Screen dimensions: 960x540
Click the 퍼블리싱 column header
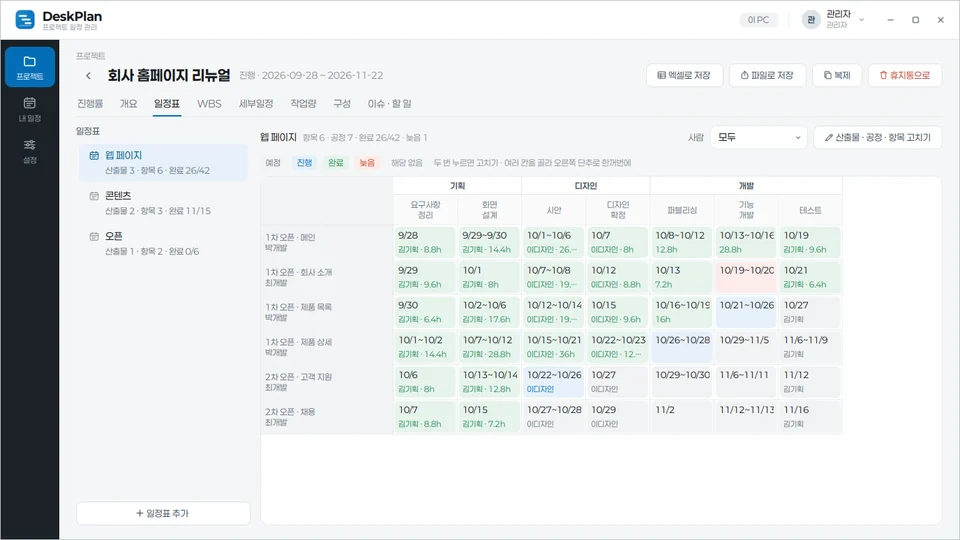click(x=682, y=210)
